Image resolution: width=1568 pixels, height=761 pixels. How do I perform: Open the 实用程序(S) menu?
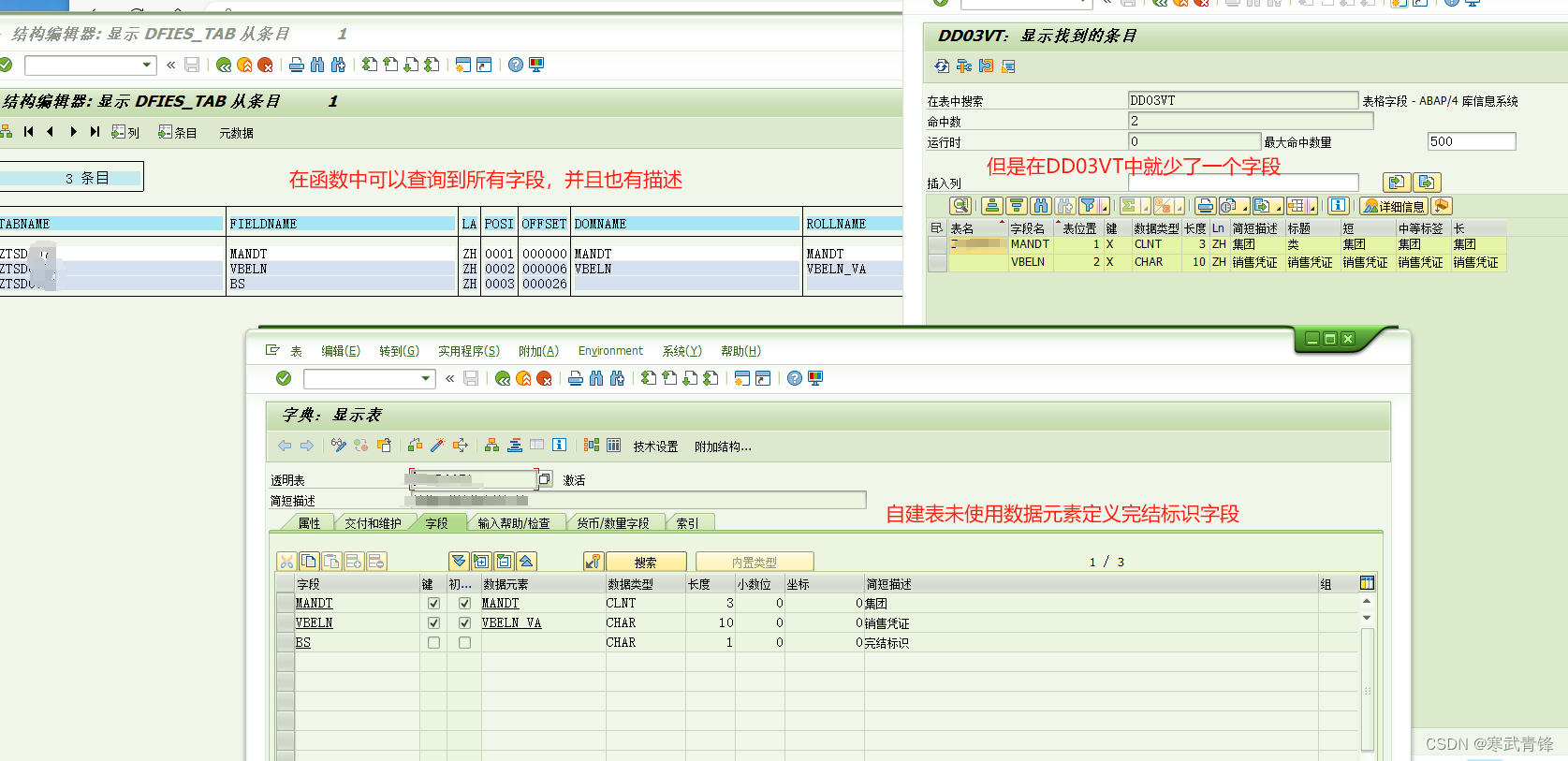pos(469,351)
